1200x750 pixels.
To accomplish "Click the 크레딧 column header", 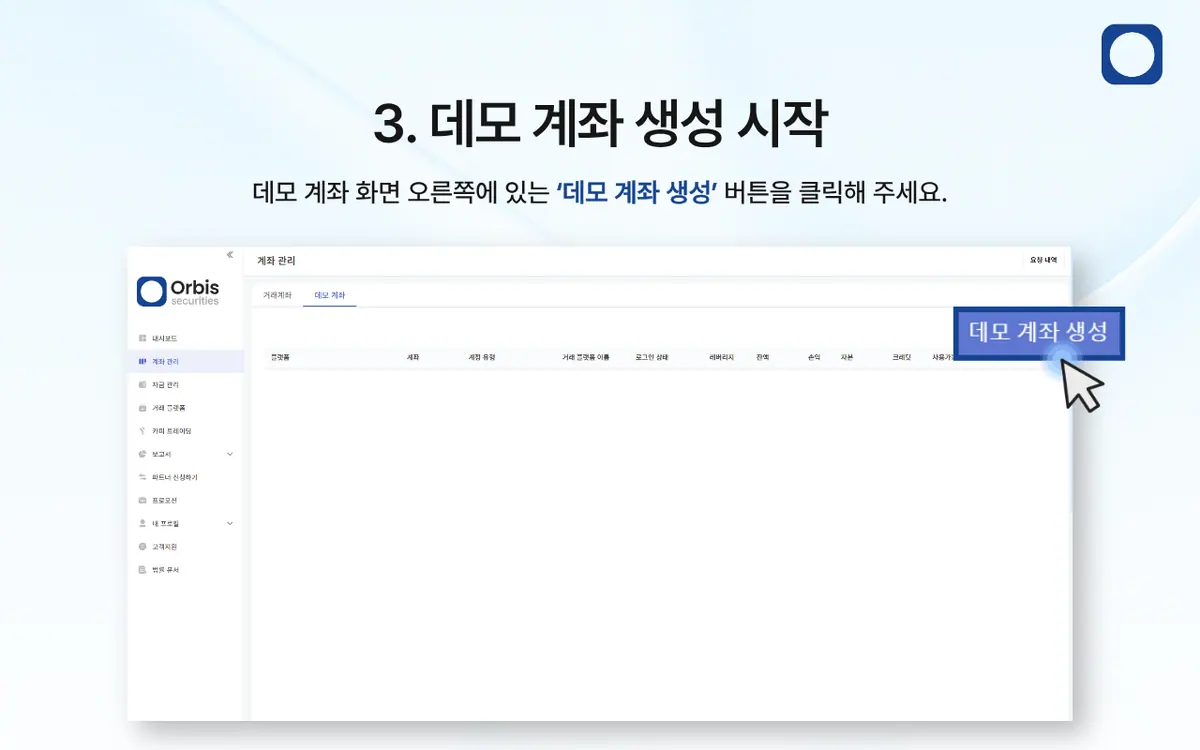I will pyautogui.click(x=902, y=357).
